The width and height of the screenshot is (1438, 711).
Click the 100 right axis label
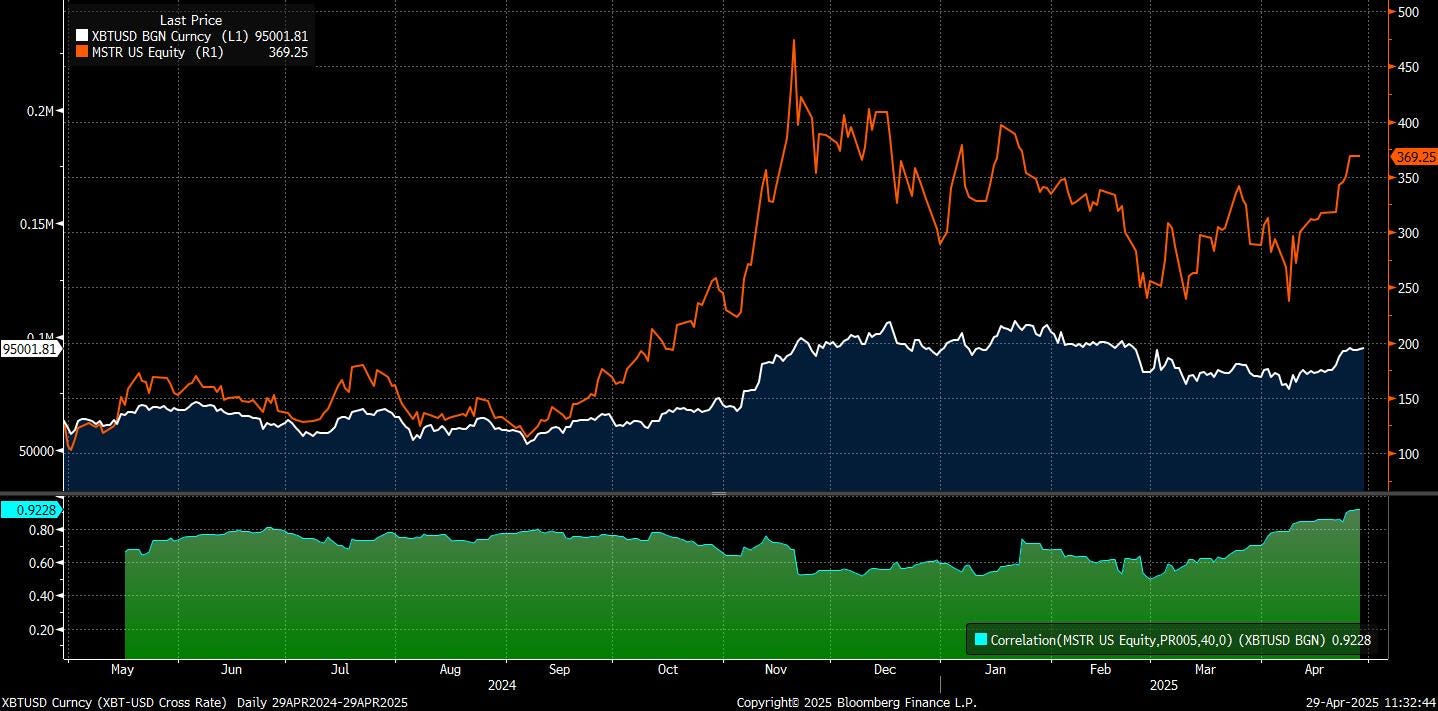(1408, 454)
